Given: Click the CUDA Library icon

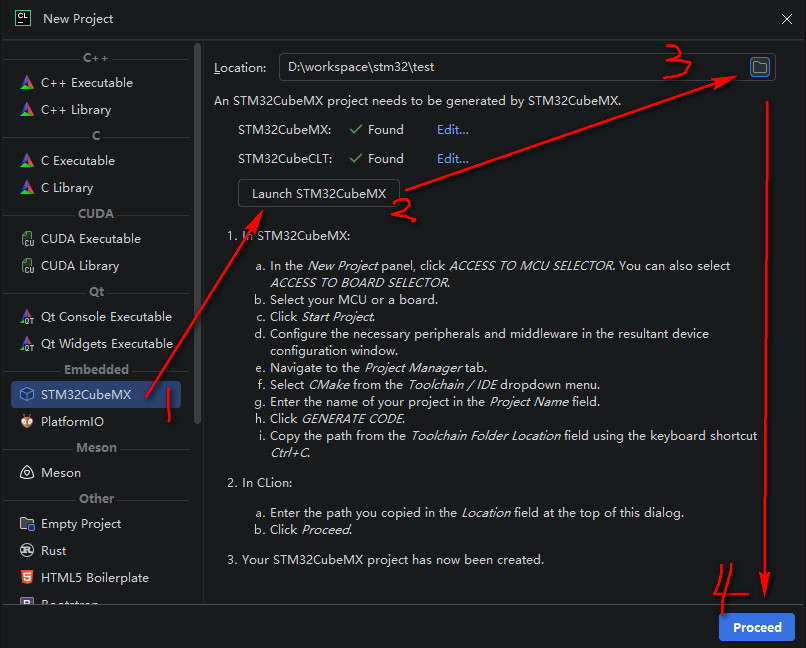Looking at the screenshot, I should click(x=27, y=266).
